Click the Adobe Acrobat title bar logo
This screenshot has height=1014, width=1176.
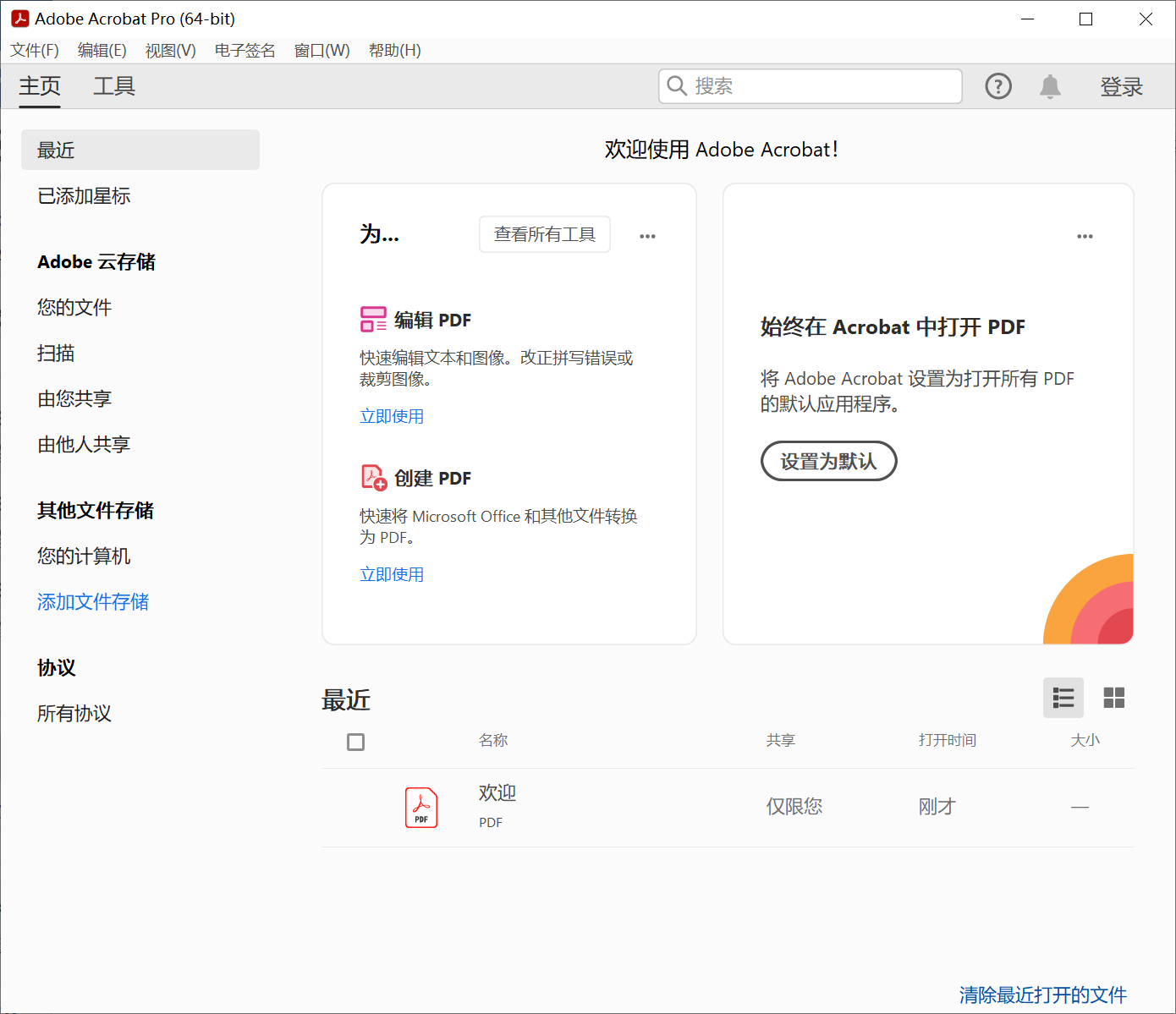(19, 19)
